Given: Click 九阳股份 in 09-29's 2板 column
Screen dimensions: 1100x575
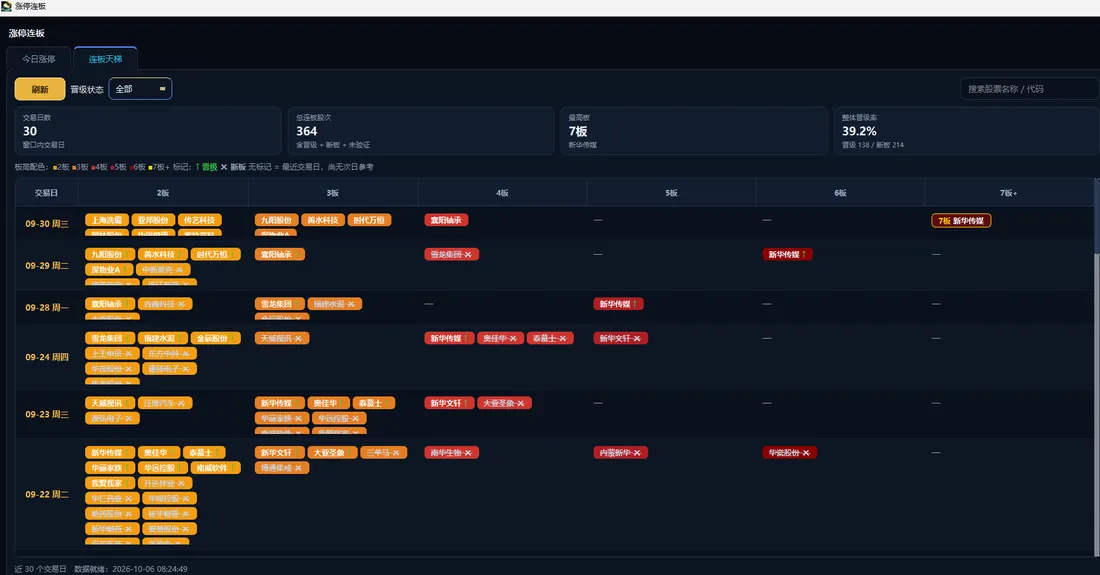Looking at the screenshot, I should pyautogui.click(x=110, y=255).
